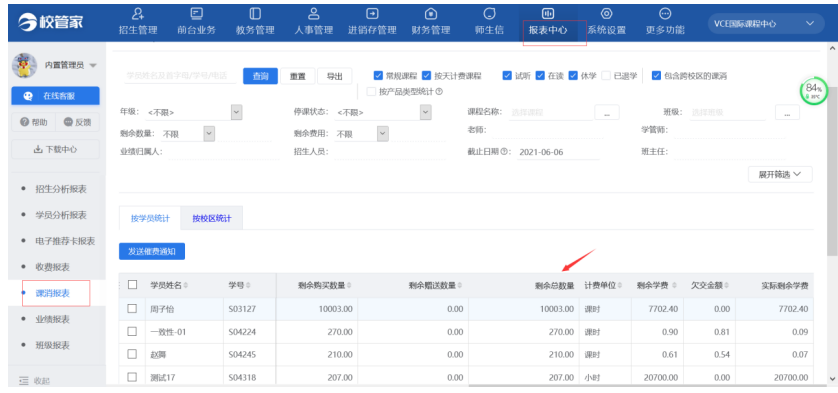The height and width of the screenshot is (393, 838).
Task: Open 招生管理 icon in top navigation
Action: pyautogui.click(x=138, y=13)
